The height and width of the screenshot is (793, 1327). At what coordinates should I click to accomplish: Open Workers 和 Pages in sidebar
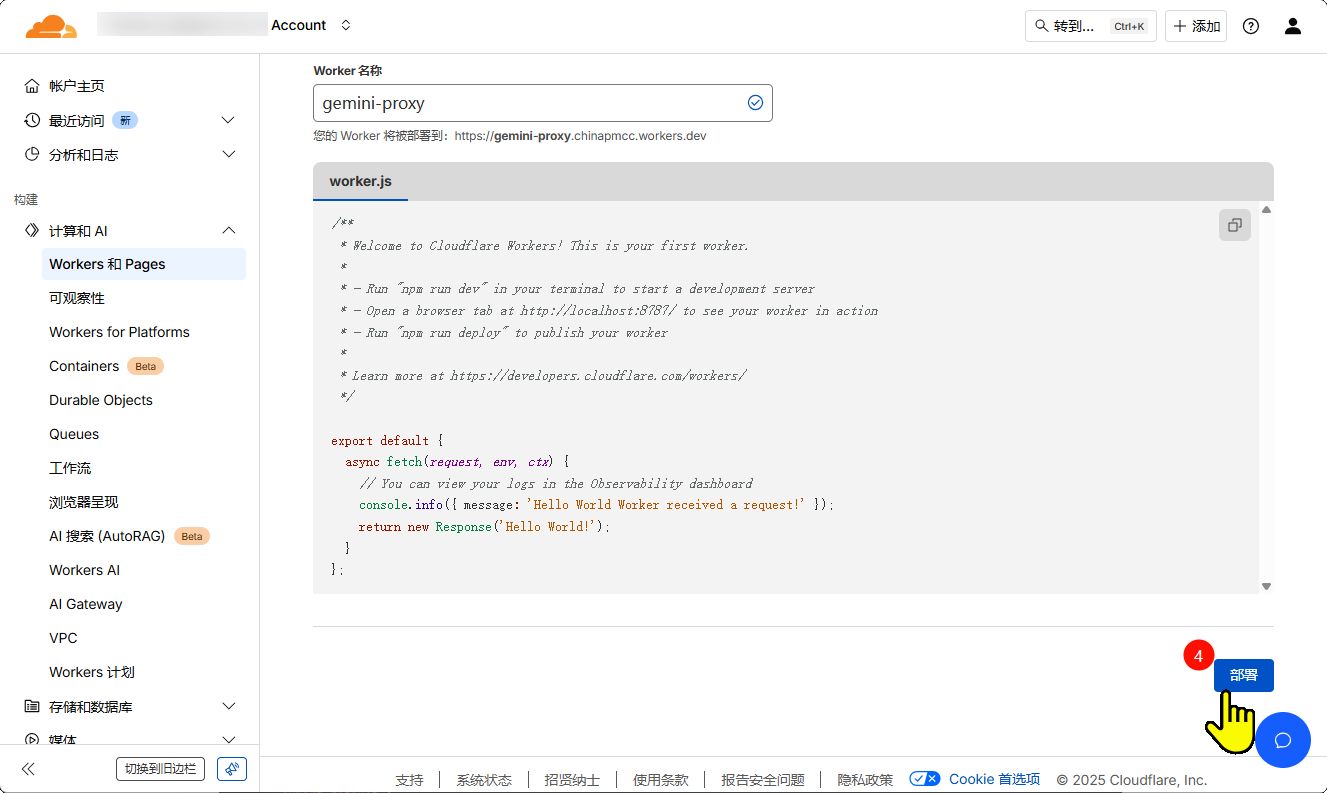pos(107,264)
